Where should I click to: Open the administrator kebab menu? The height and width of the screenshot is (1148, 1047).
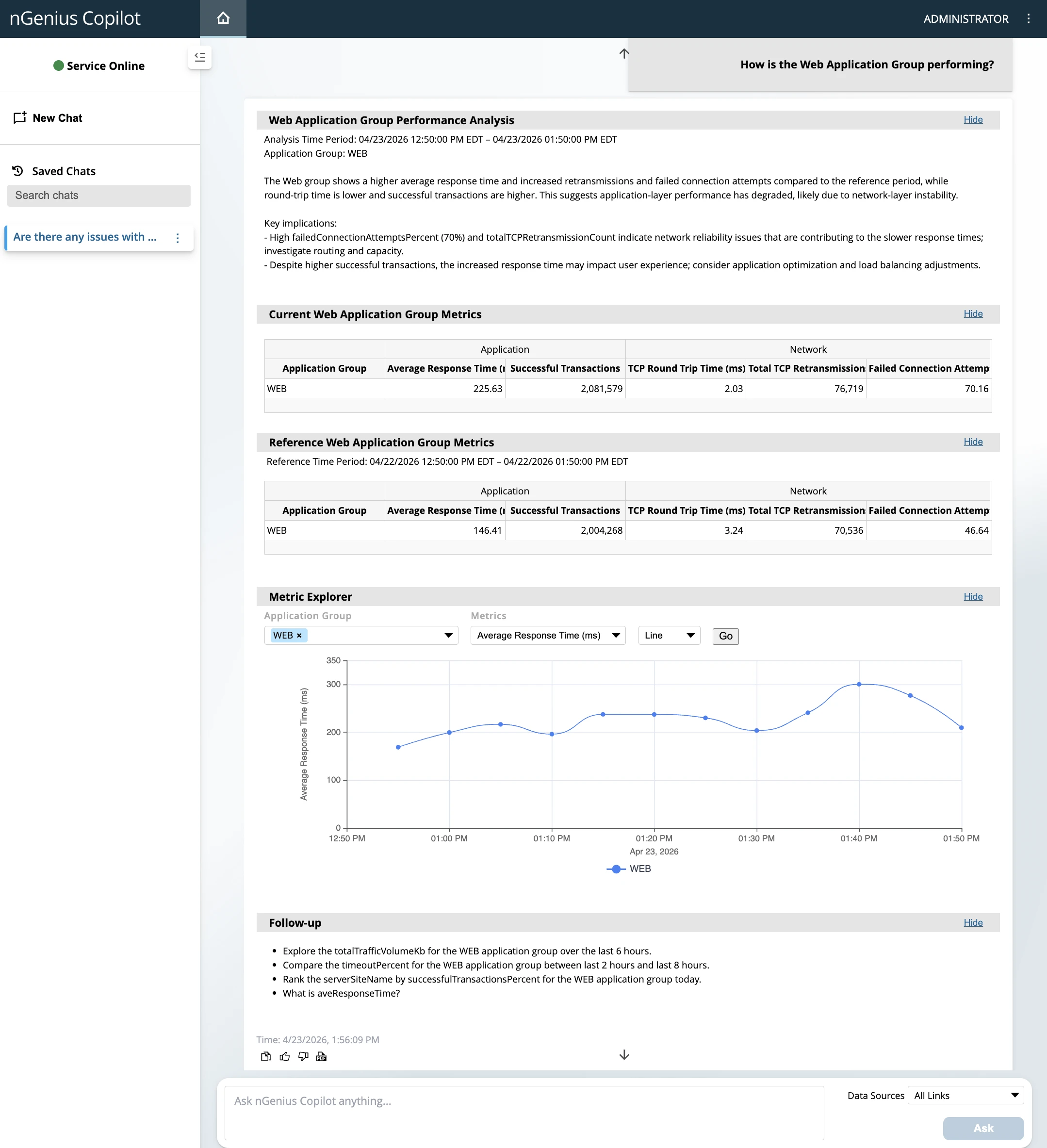1028,19
